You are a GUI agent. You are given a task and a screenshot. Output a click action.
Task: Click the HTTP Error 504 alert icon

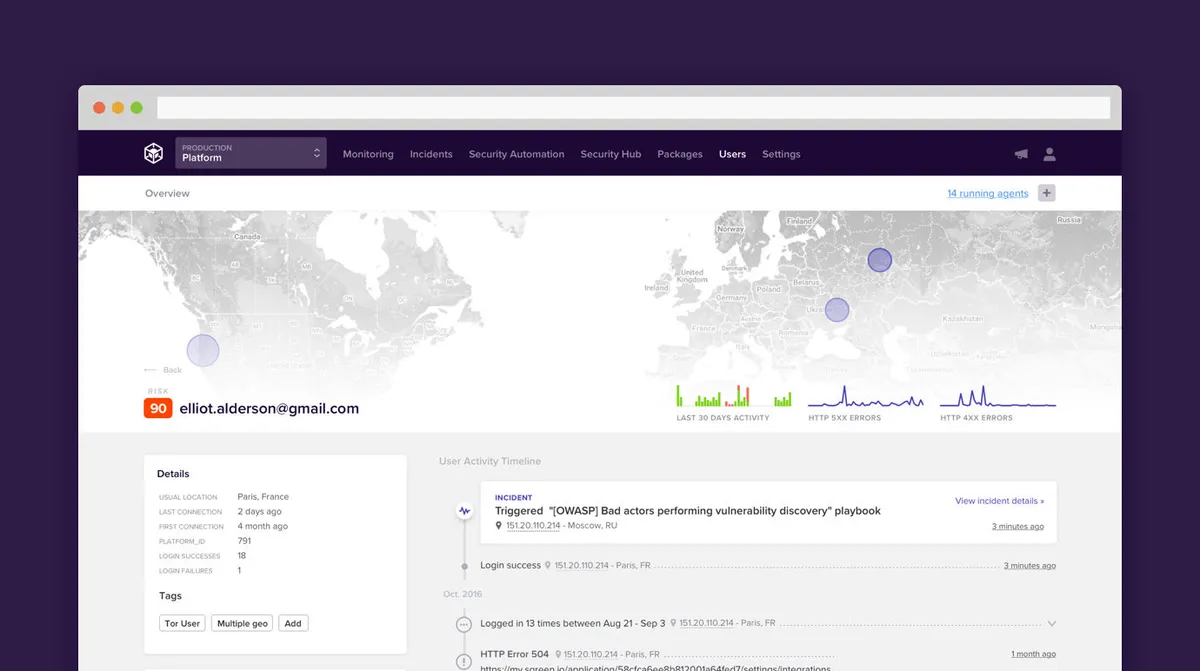pyautogui.click(x=464, y=661)
